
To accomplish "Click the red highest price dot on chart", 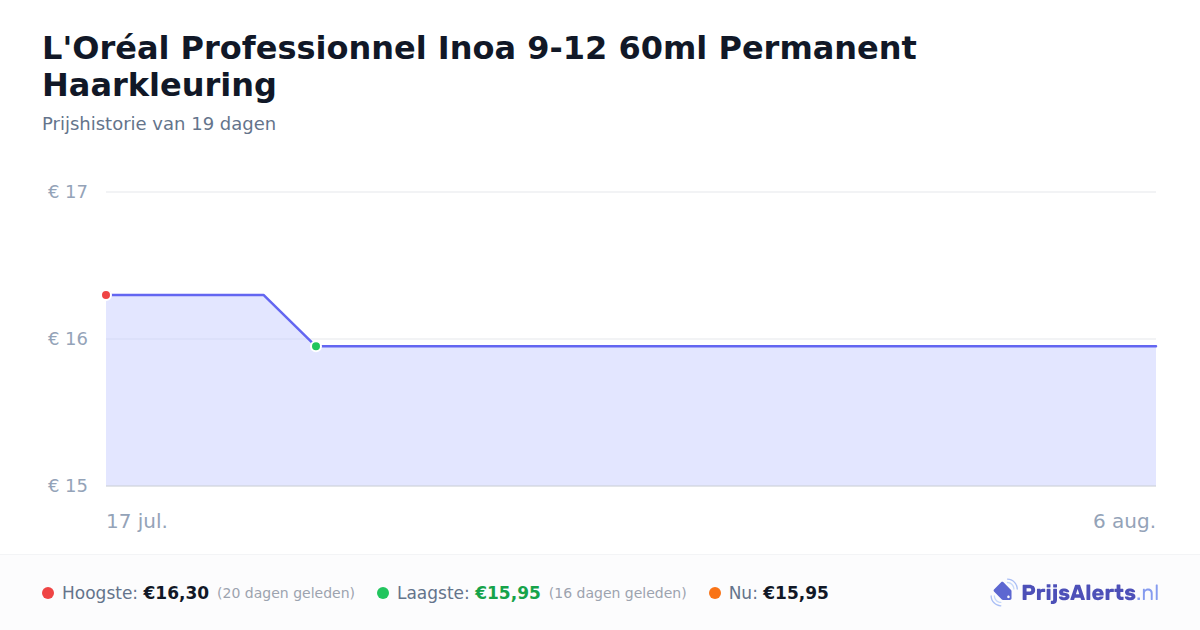I will pos(106,295).
